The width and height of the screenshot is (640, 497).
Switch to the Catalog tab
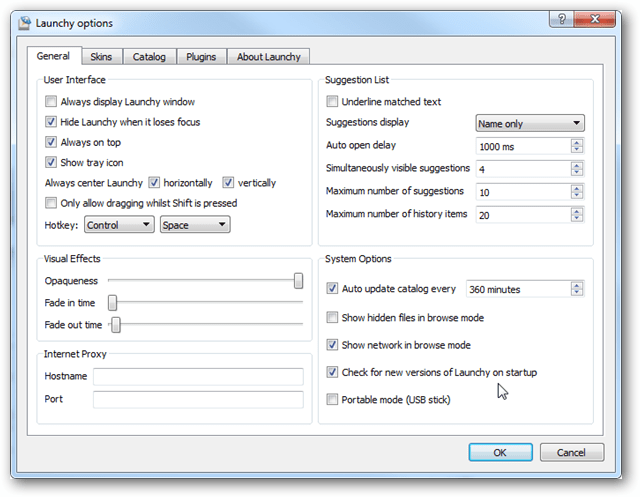coord(149,57)
